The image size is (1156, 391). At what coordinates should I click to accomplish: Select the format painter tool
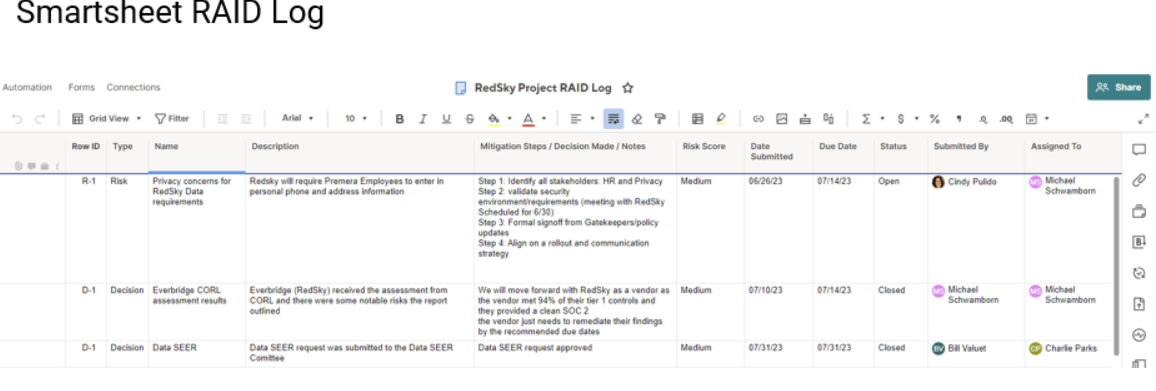(660, 119)
